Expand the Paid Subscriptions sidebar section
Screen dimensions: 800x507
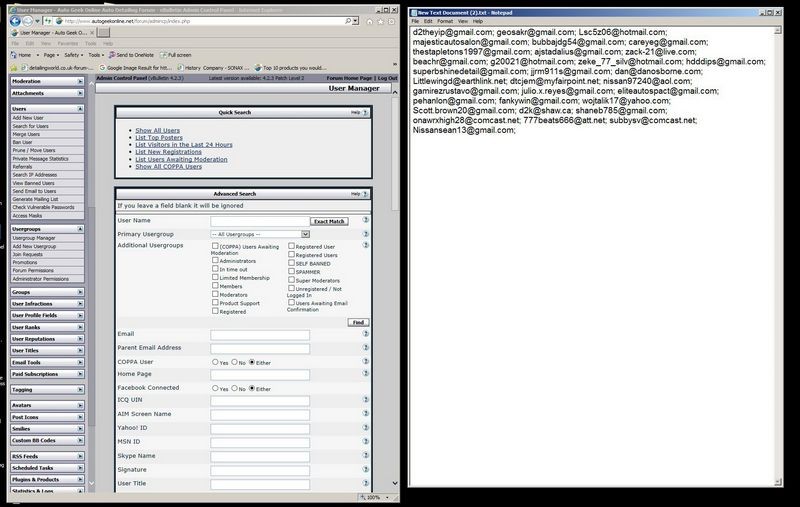pos(80,374)
